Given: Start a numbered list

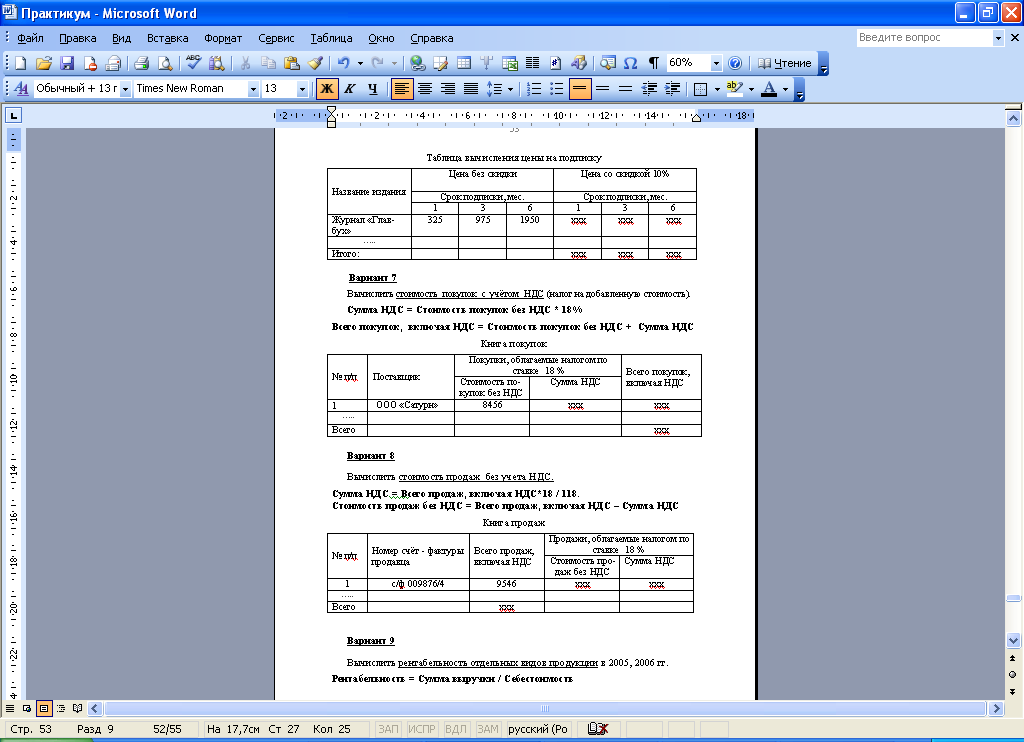Looking at the screenshot, I should tap(534, 88).
